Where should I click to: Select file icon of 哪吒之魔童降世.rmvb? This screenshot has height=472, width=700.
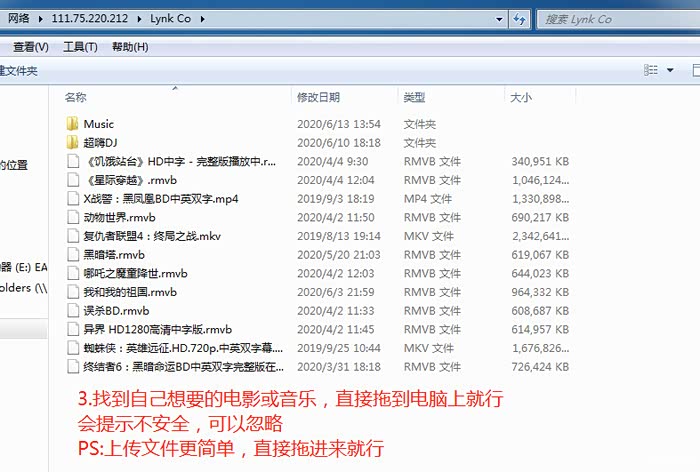click(73, 273)
